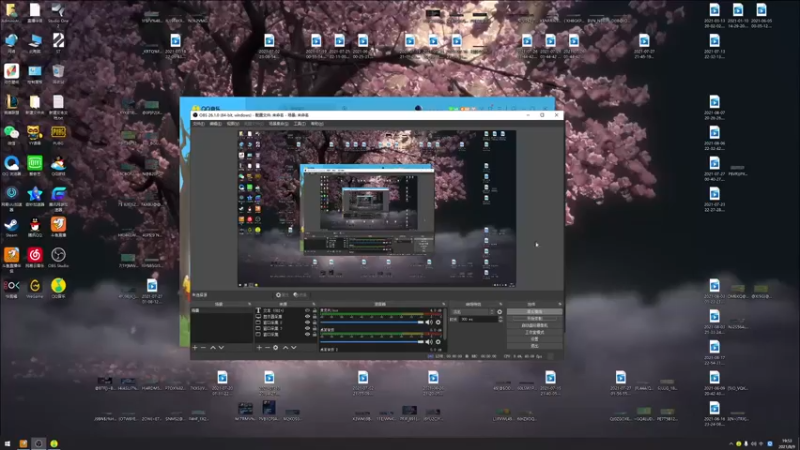
Task: Move selected source down in Sources panel
Action: coord(293,347)
